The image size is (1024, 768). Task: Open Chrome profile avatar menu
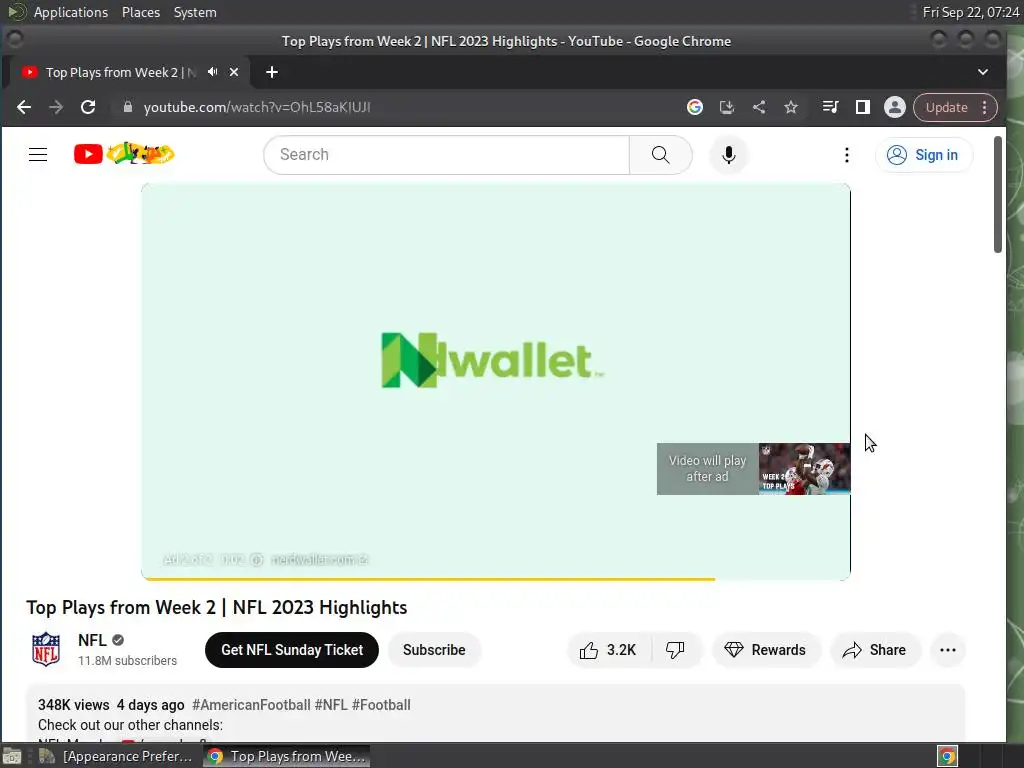[x=895, y=107]
